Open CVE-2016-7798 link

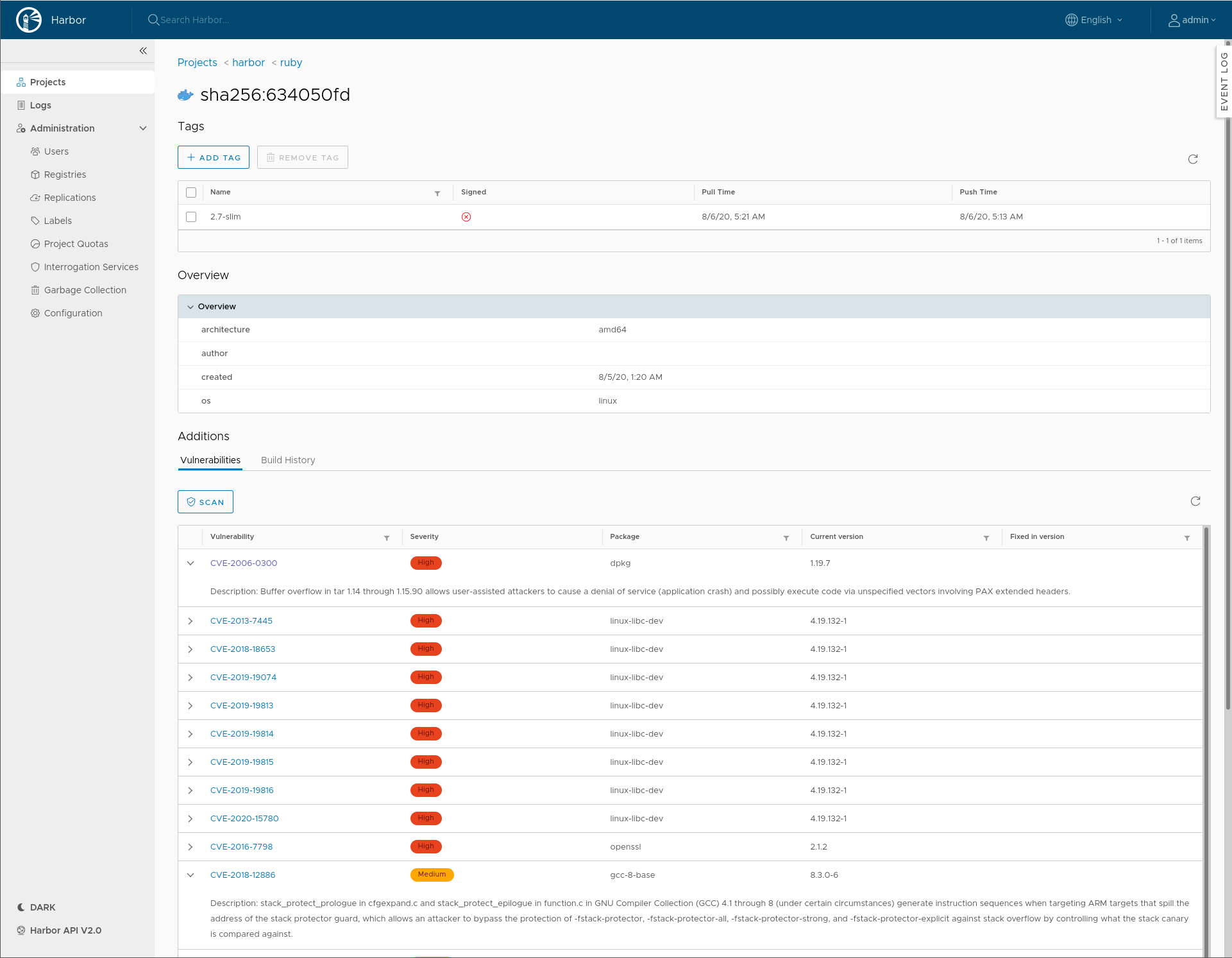[241, 847]
